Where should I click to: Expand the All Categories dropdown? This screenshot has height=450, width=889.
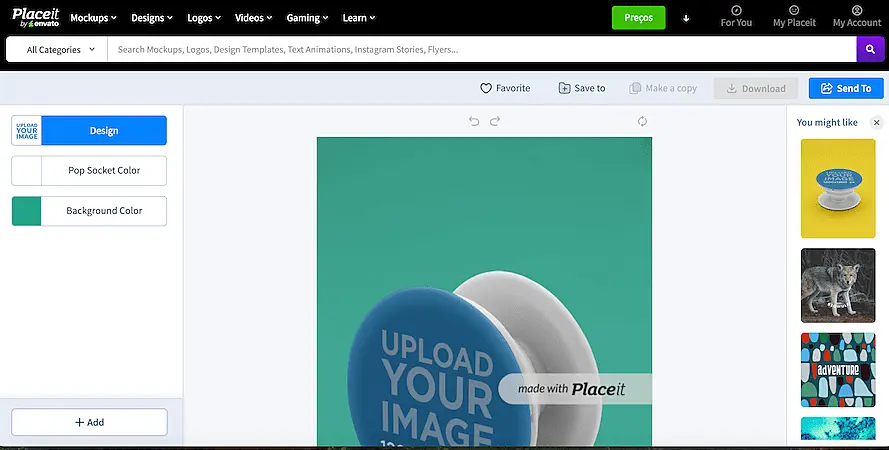(57, 49)
